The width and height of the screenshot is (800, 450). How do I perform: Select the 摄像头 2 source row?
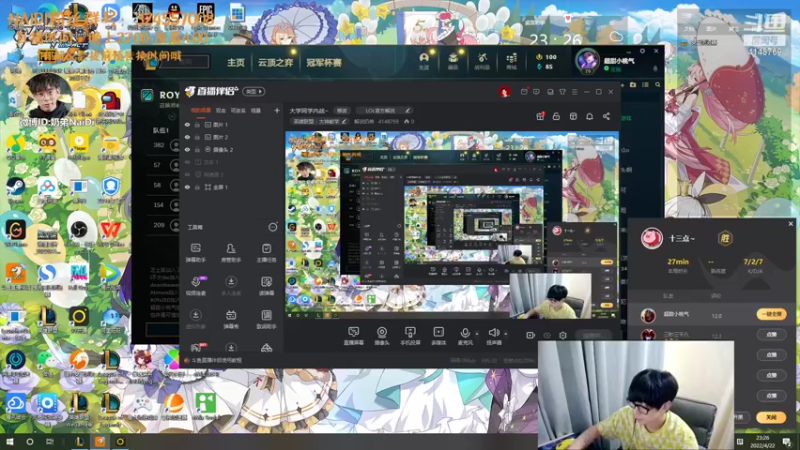232,150
